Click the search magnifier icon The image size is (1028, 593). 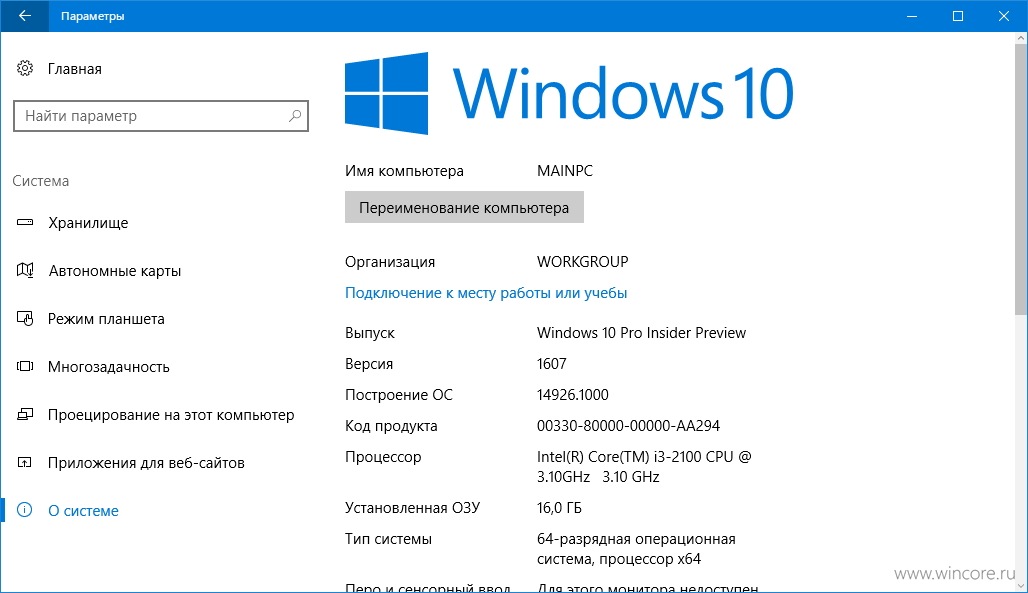(x=294, y=116)
